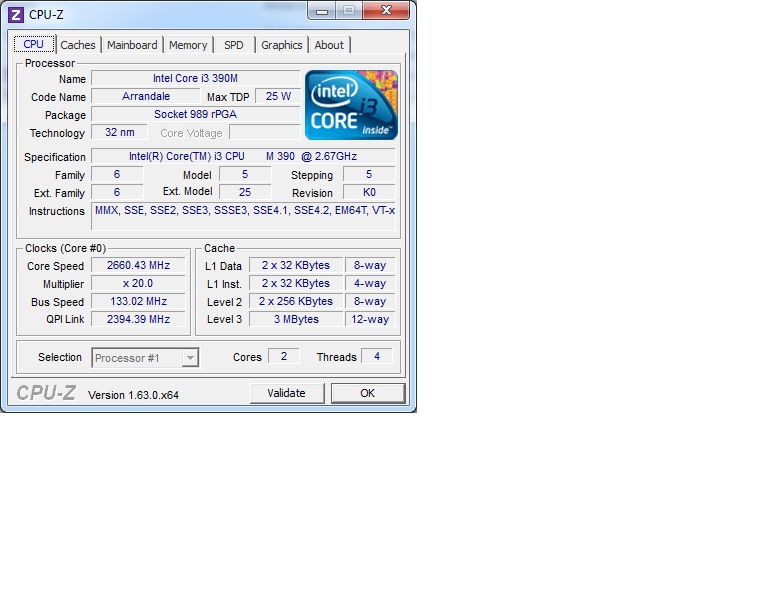Click the L1 Inst. size 2 x 32 KBytes
The image size is (768, 614).
point(296,283)
